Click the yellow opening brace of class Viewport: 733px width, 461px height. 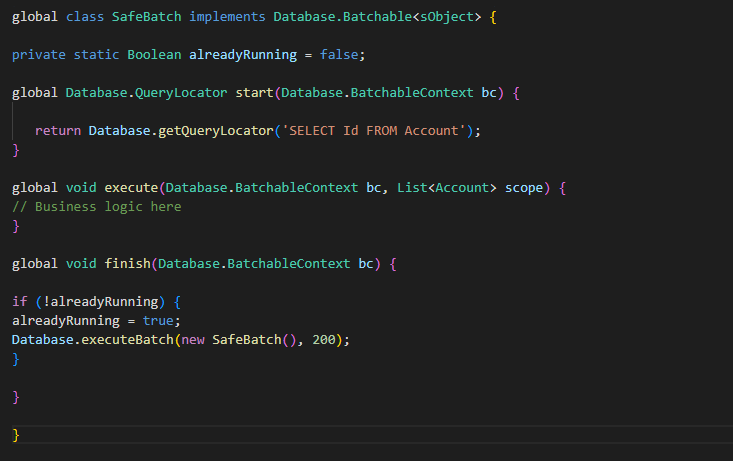click(x=493, y=17)
